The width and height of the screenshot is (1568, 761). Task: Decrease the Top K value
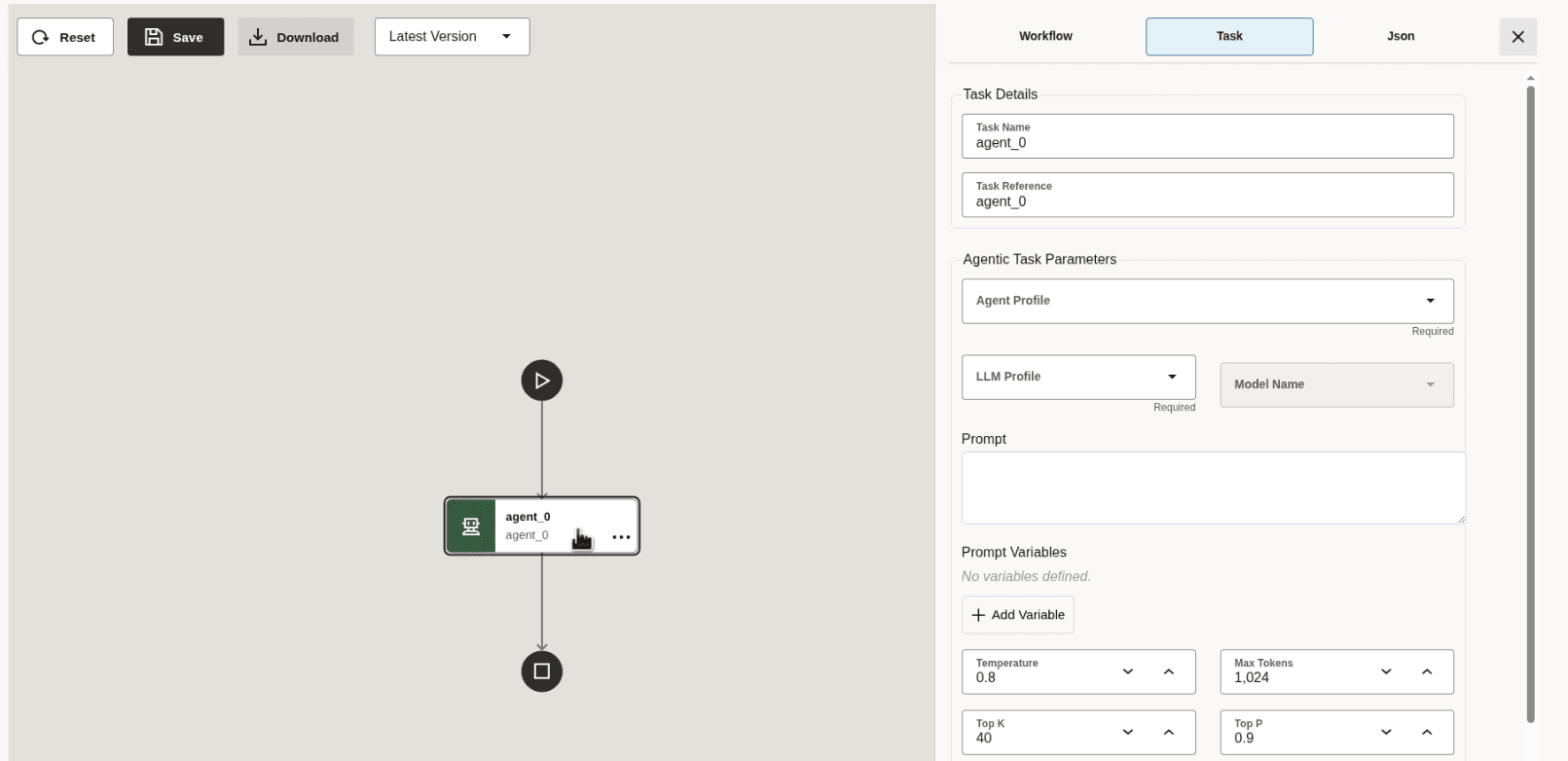pos(1128,732)
